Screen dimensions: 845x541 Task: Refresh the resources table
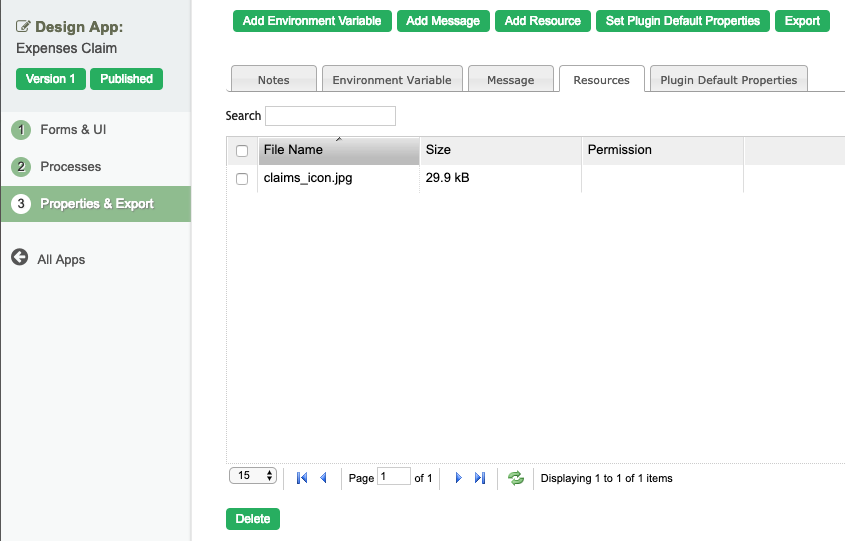coord(516,478)
